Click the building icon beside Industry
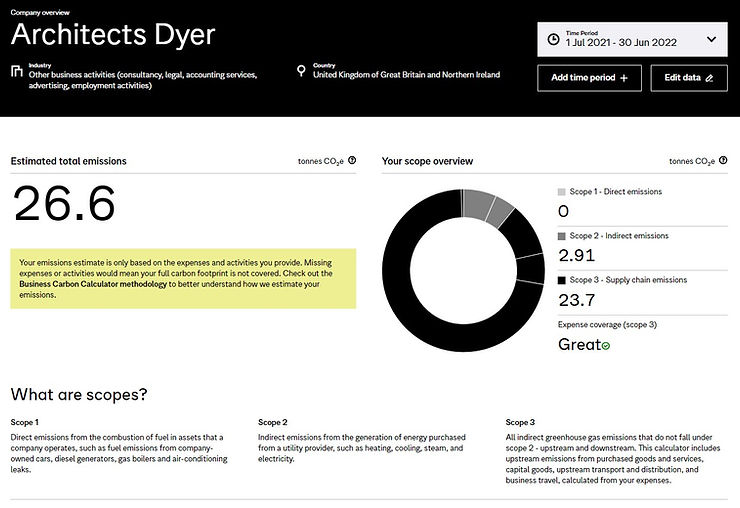Screen dimensions: 740x508 [x=16, y=71]
